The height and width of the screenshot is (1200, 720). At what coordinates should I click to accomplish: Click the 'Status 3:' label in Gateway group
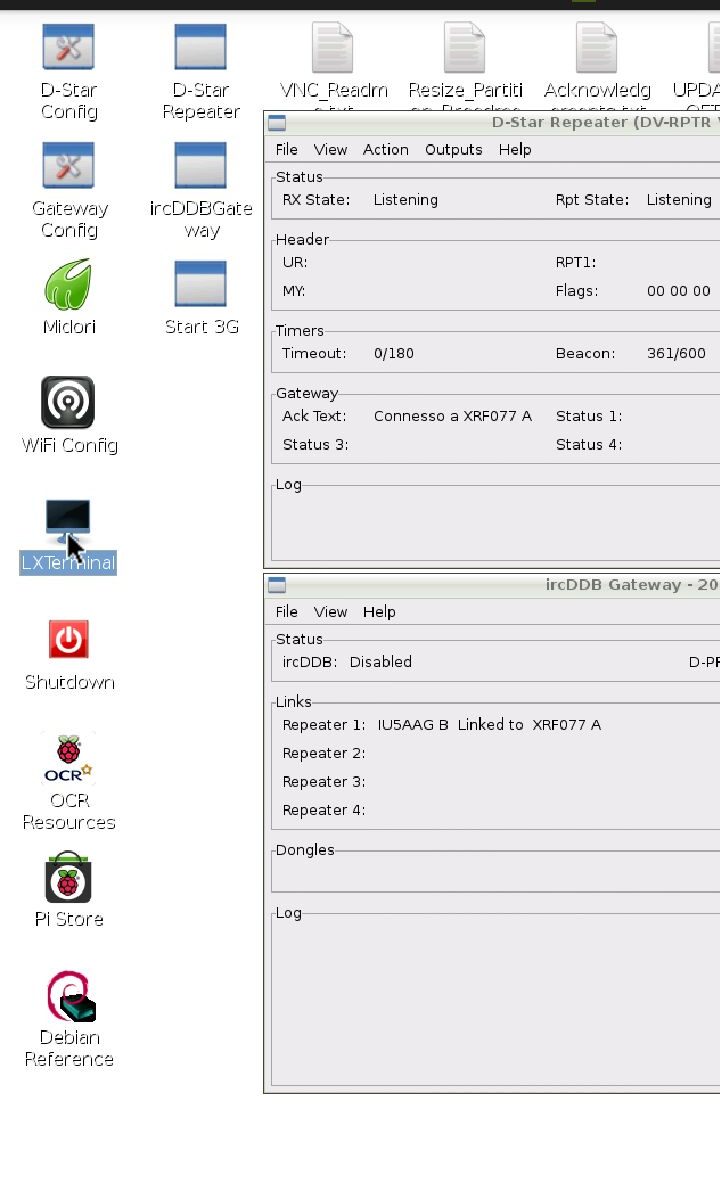(316, 445)
